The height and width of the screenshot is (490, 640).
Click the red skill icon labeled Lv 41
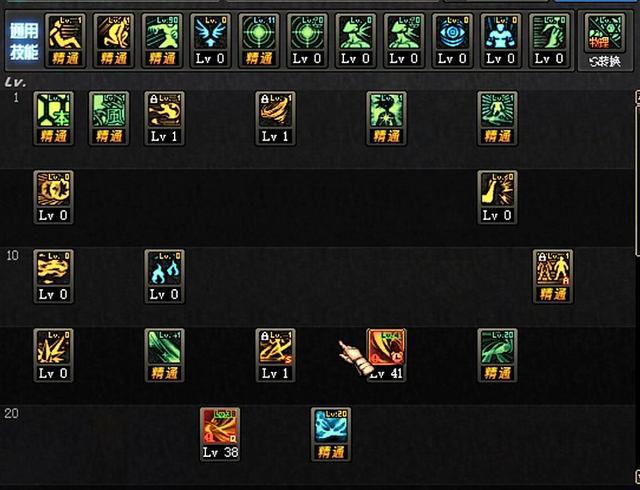(387, 355)
